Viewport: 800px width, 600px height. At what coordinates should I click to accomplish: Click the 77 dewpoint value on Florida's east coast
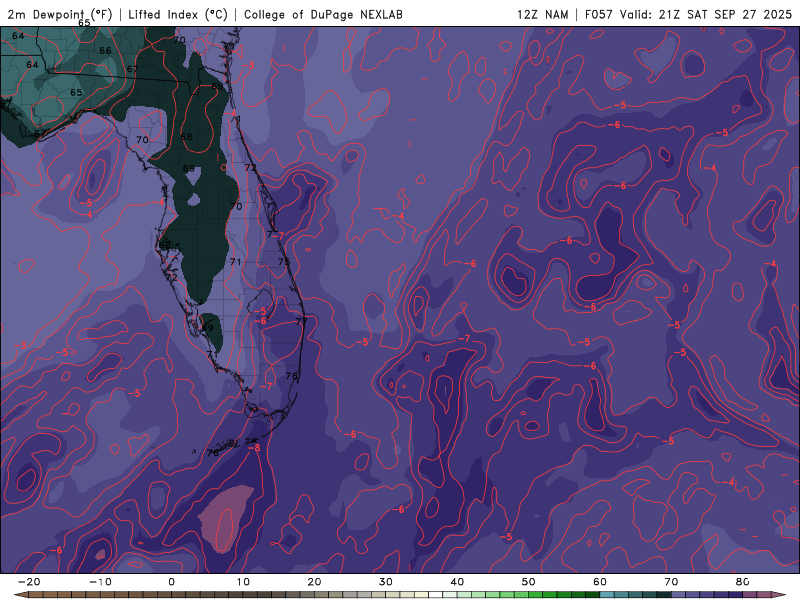[x=302, y=321]
